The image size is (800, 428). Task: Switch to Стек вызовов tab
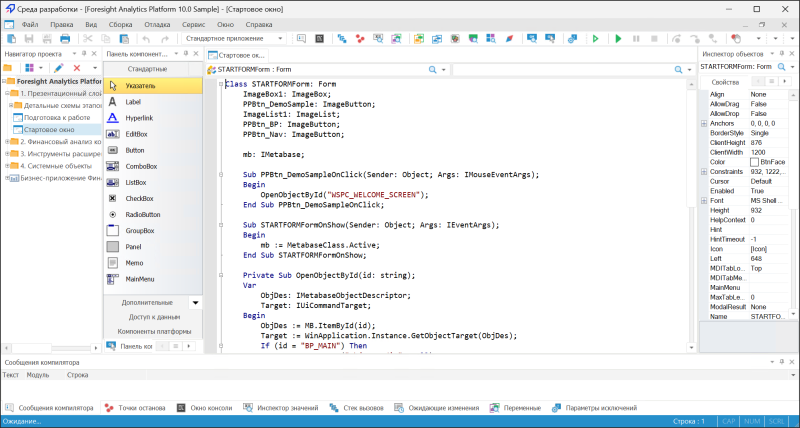pos(356,408)
